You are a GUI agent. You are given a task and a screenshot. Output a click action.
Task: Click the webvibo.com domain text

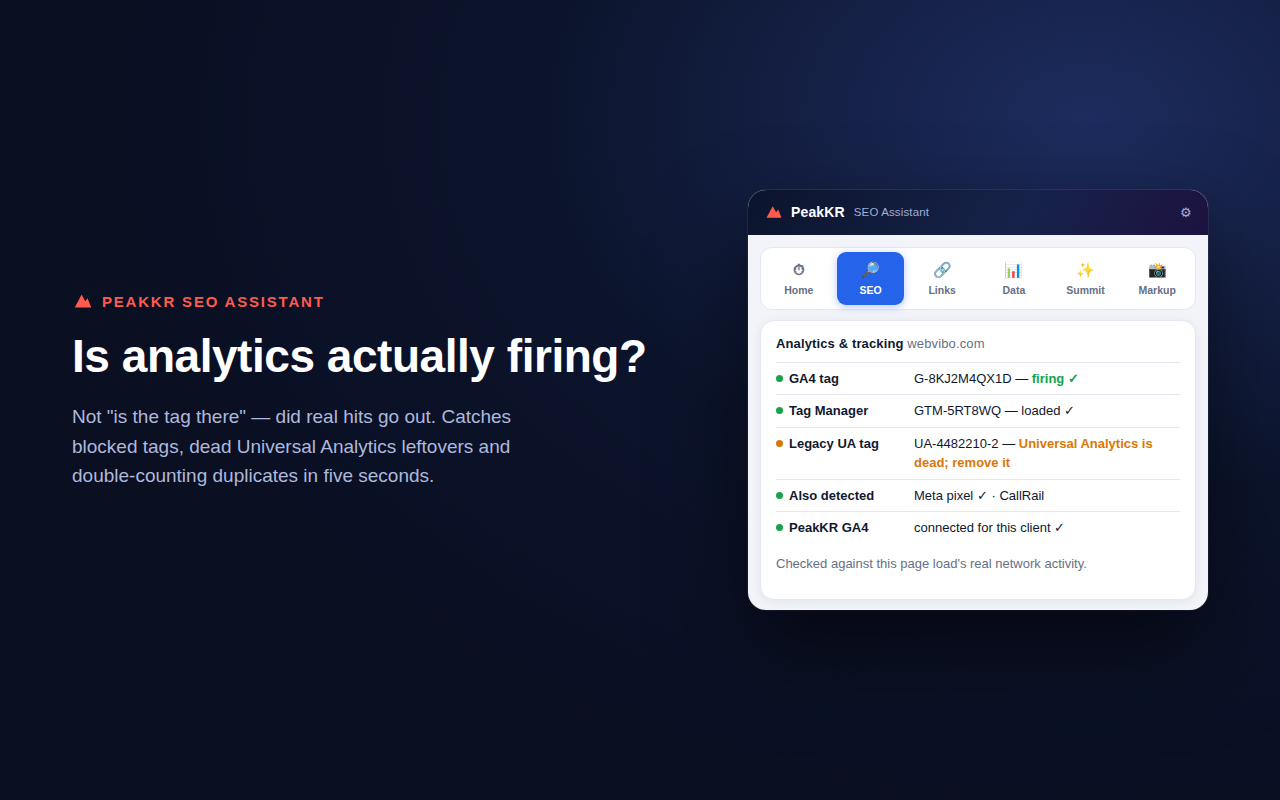(x=945, y=343)
